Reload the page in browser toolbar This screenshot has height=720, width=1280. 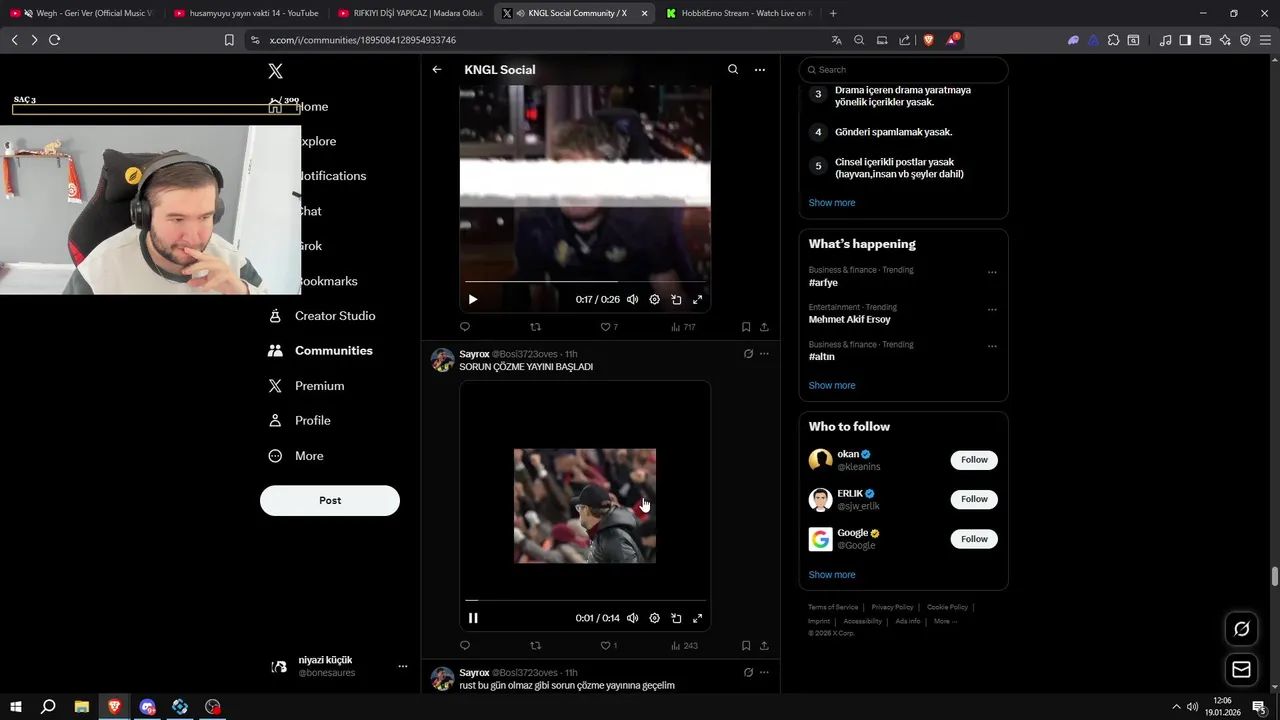pos(54,40)
